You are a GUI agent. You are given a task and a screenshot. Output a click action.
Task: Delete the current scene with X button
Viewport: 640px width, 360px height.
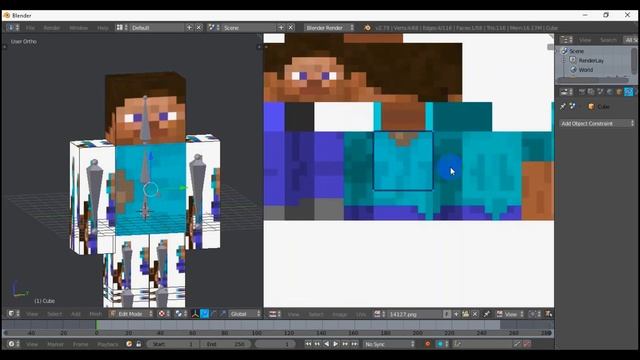[291, 28]
